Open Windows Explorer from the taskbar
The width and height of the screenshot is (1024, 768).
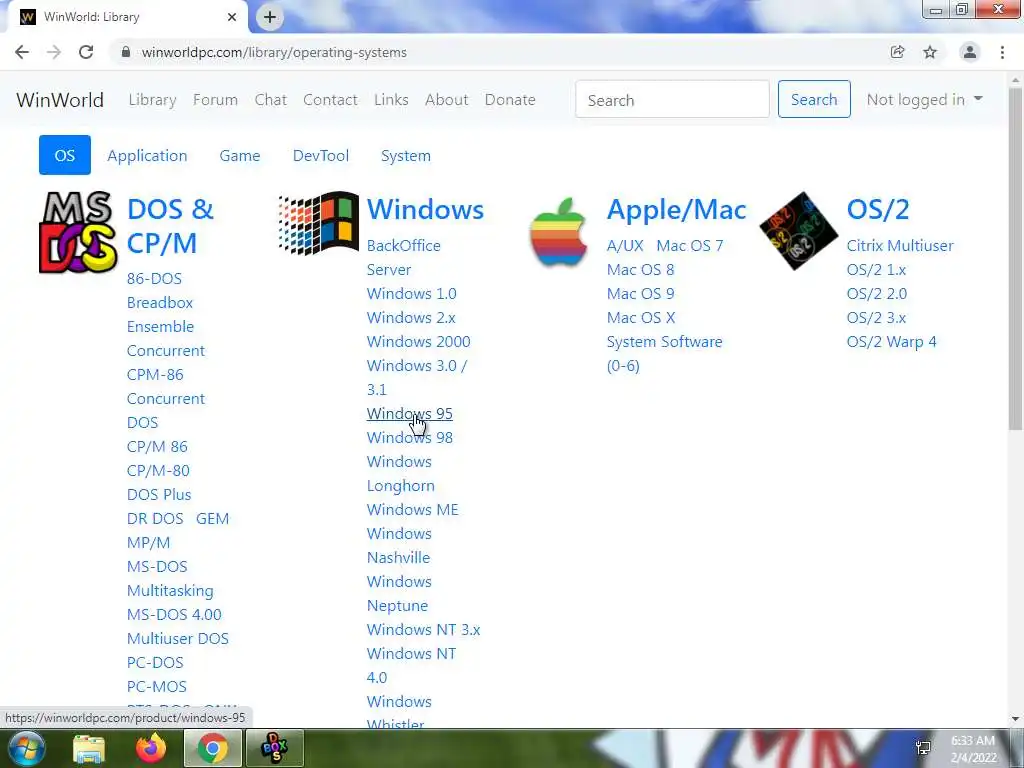coord(89,748)
